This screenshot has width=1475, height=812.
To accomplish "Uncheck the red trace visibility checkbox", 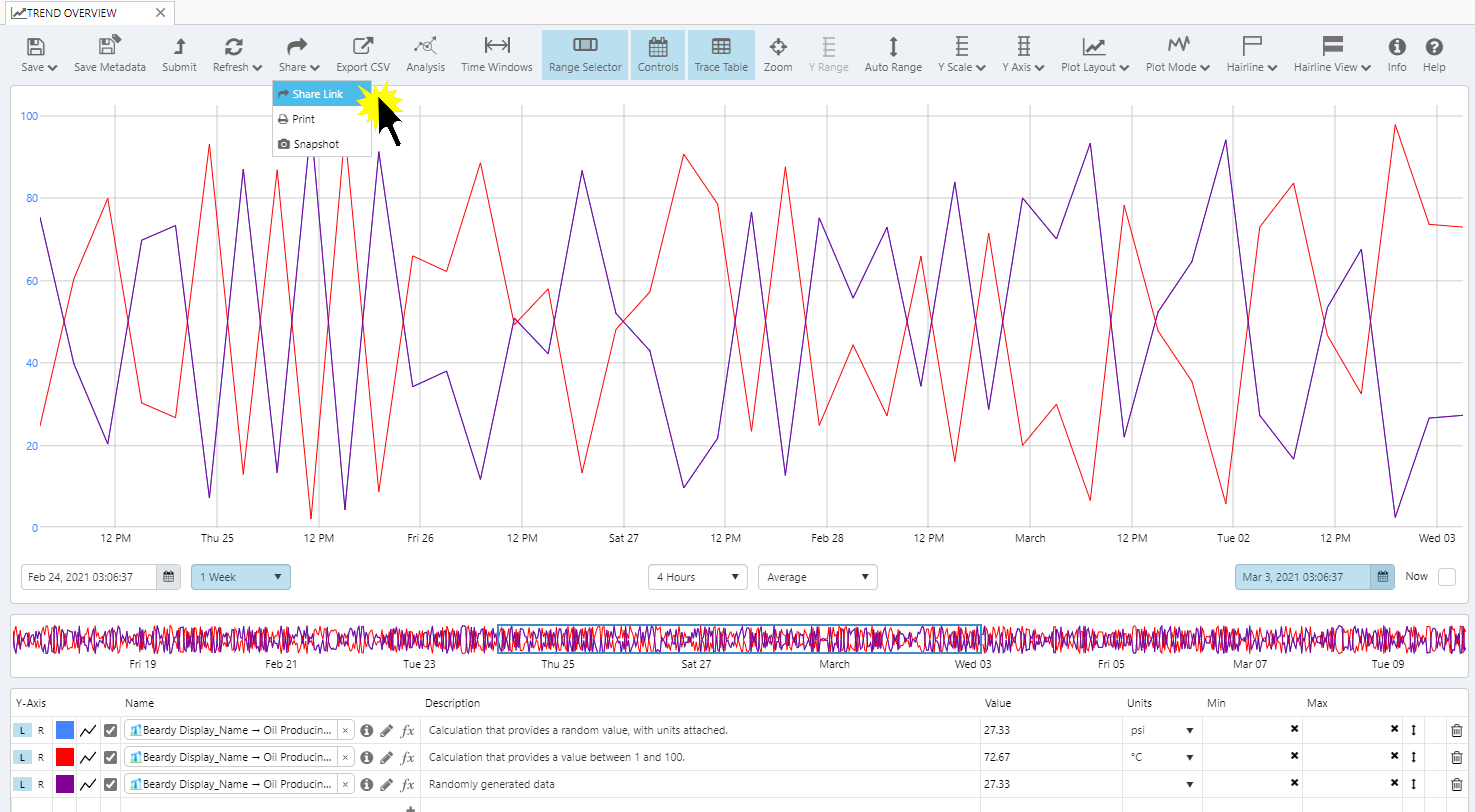I will (111, 758).
